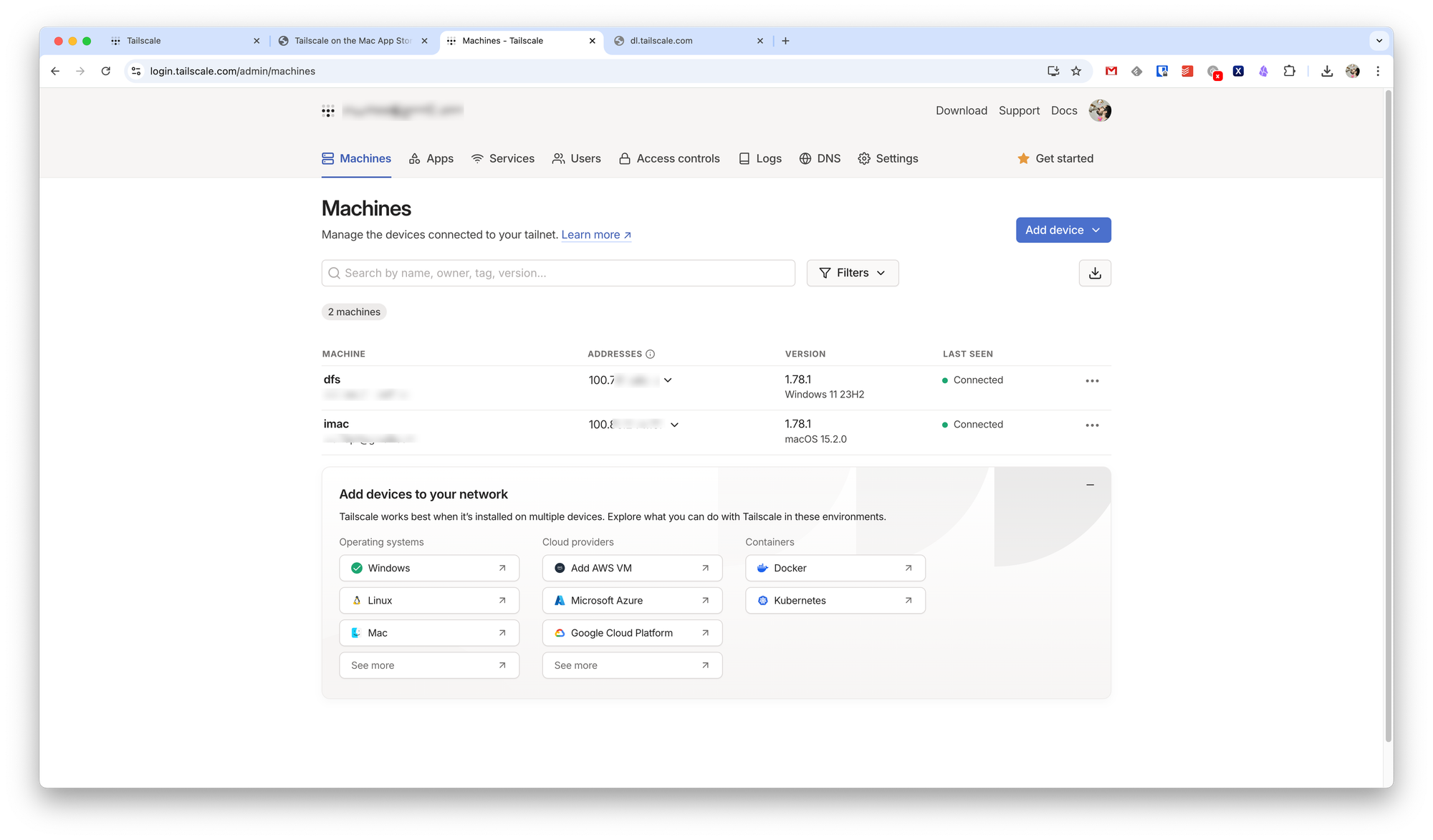Open the Add device dropdown button
The image size is (1433, 840).
click(x=1063, y=230)
